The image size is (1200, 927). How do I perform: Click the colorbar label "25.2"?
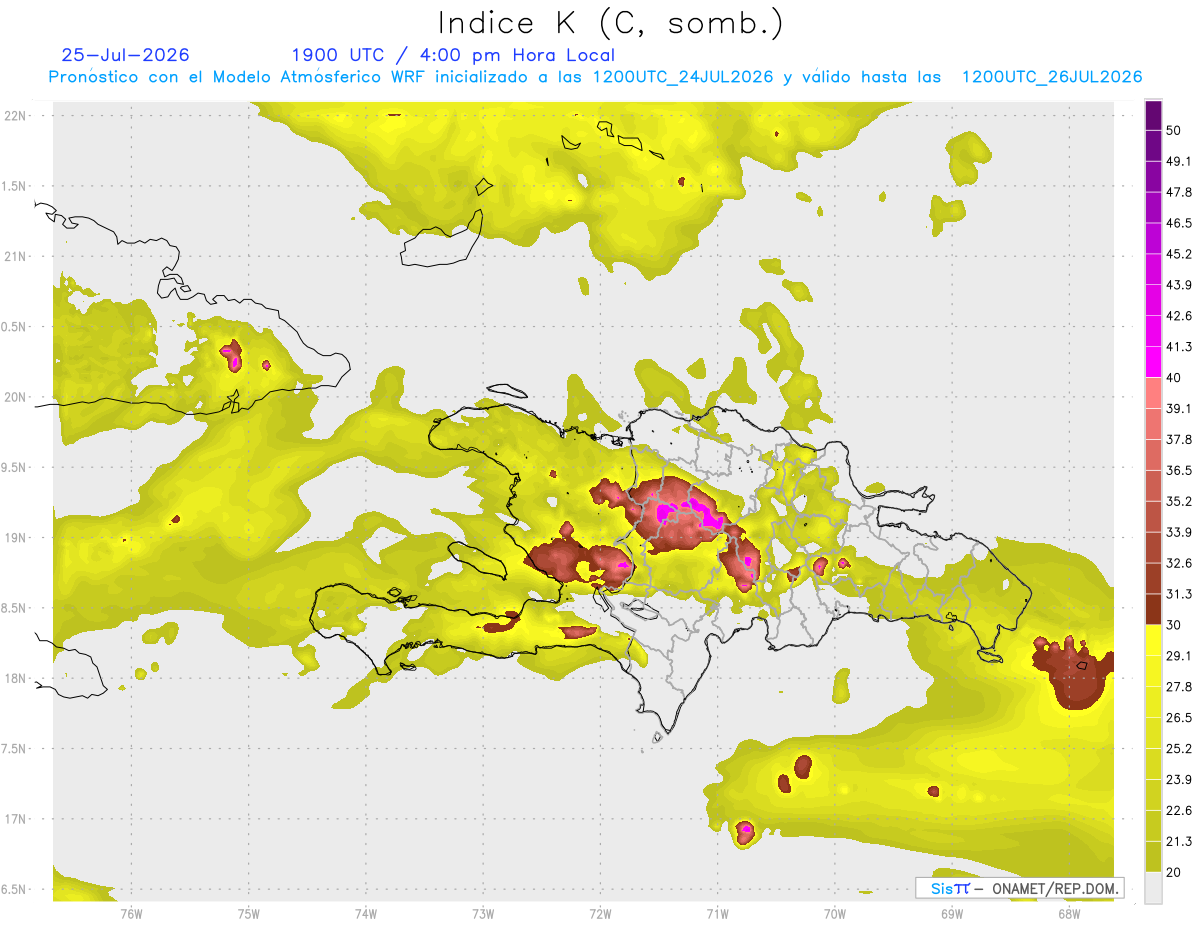[1178, 749]
